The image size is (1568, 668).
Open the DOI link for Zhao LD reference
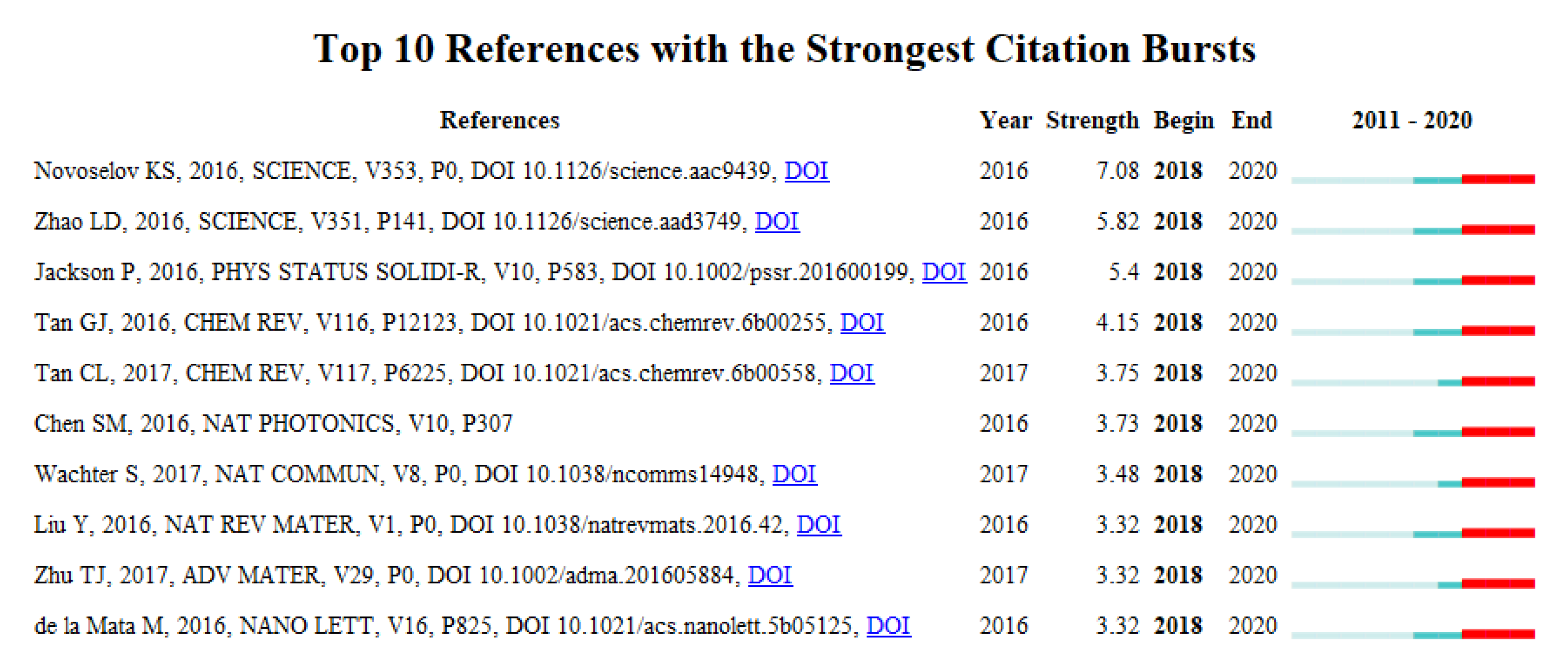click(777, 221)
